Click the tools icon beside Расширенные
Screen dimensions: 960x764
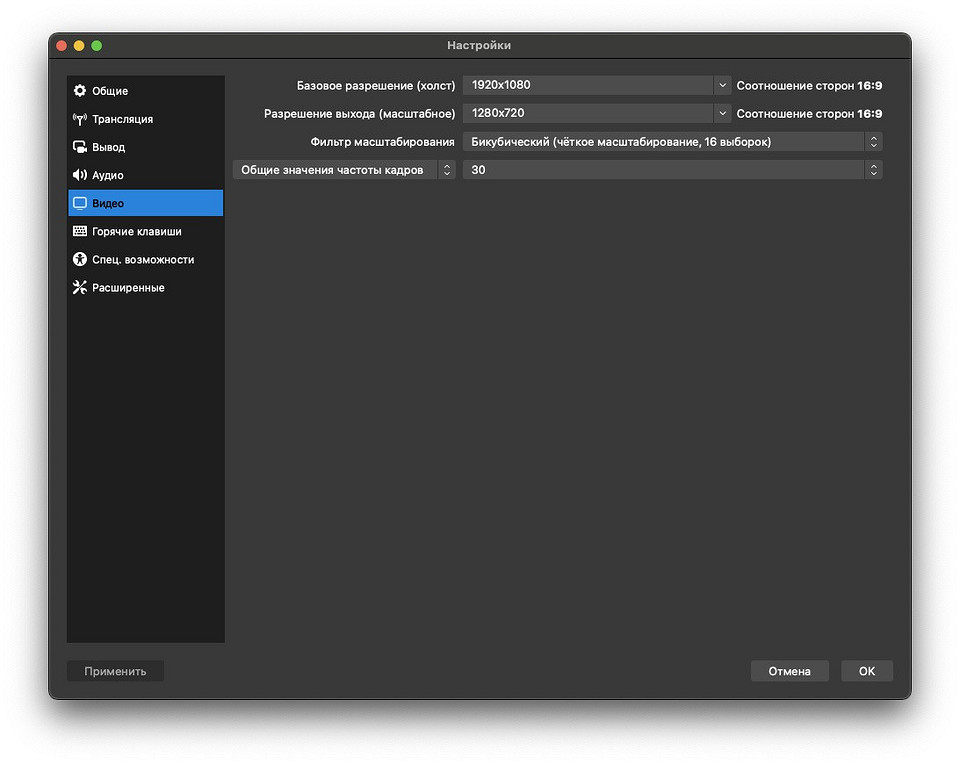[x=80, y=287]
